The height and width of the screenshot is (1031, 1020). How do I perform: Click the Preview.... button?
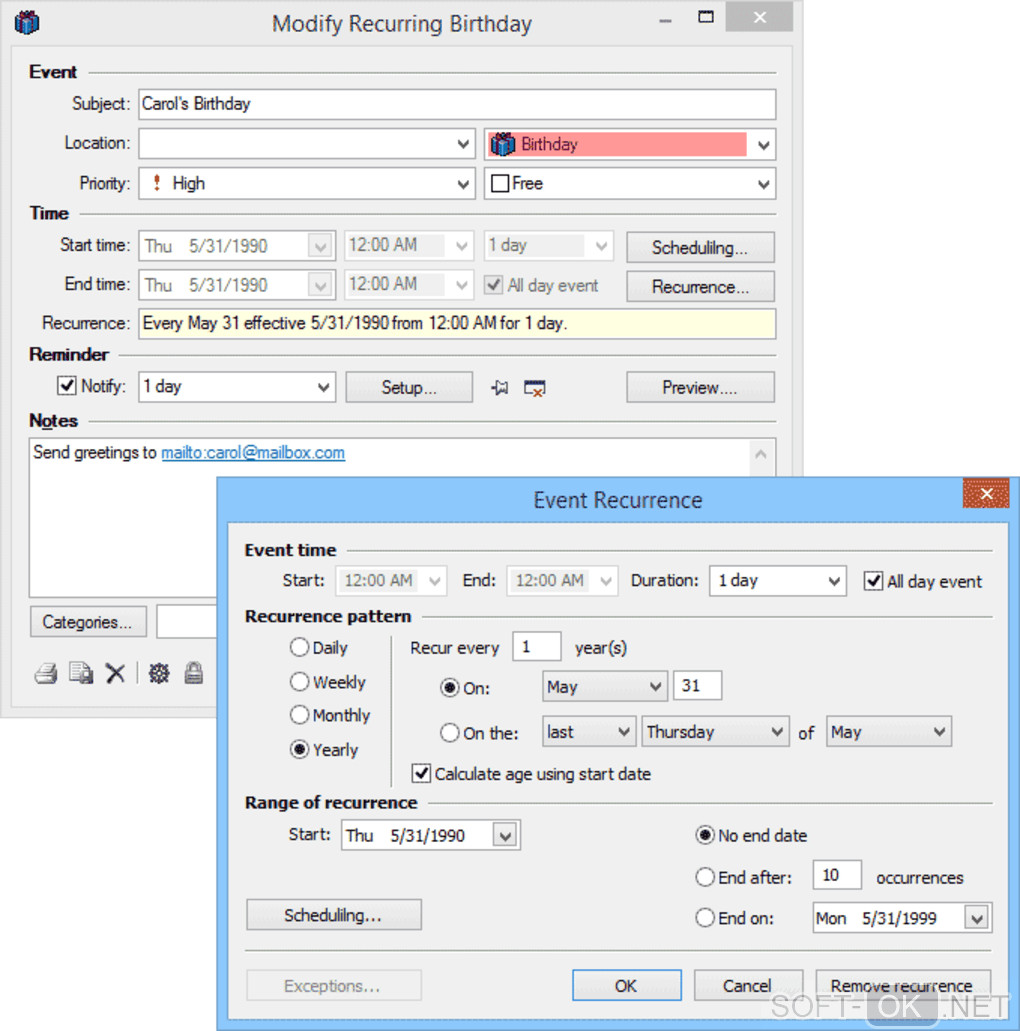pyautogui.click(x=700, y=387)
